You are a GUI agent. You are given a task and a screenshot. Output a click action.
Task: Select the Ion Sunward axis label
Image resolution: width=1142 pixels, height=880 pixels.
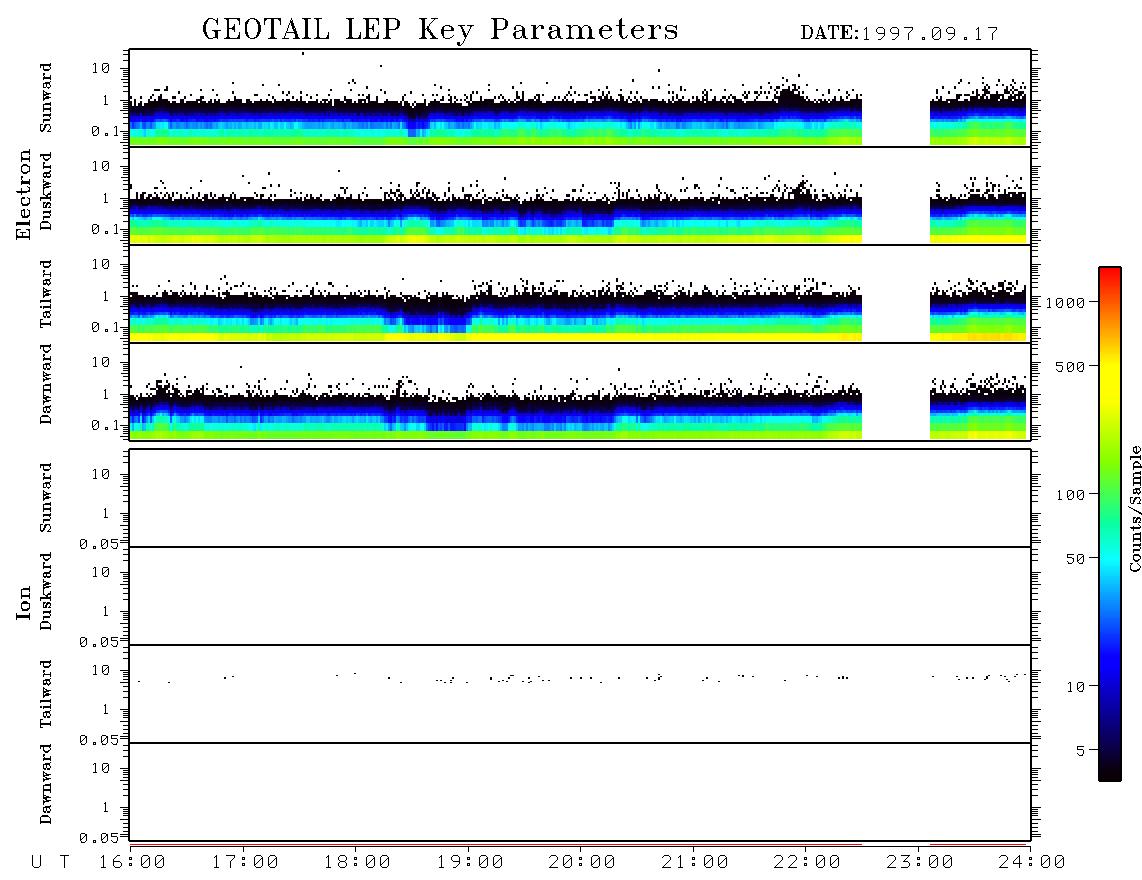(46, 498)
